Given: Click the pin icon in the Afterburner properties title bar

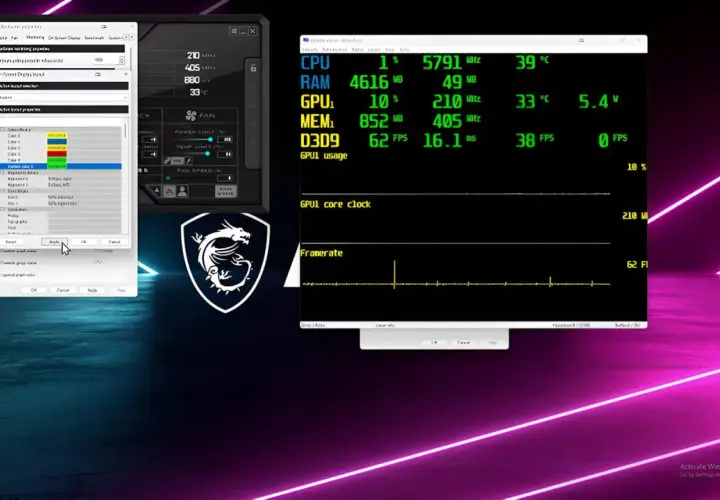Looking at the screenshot, I should 104,27.
